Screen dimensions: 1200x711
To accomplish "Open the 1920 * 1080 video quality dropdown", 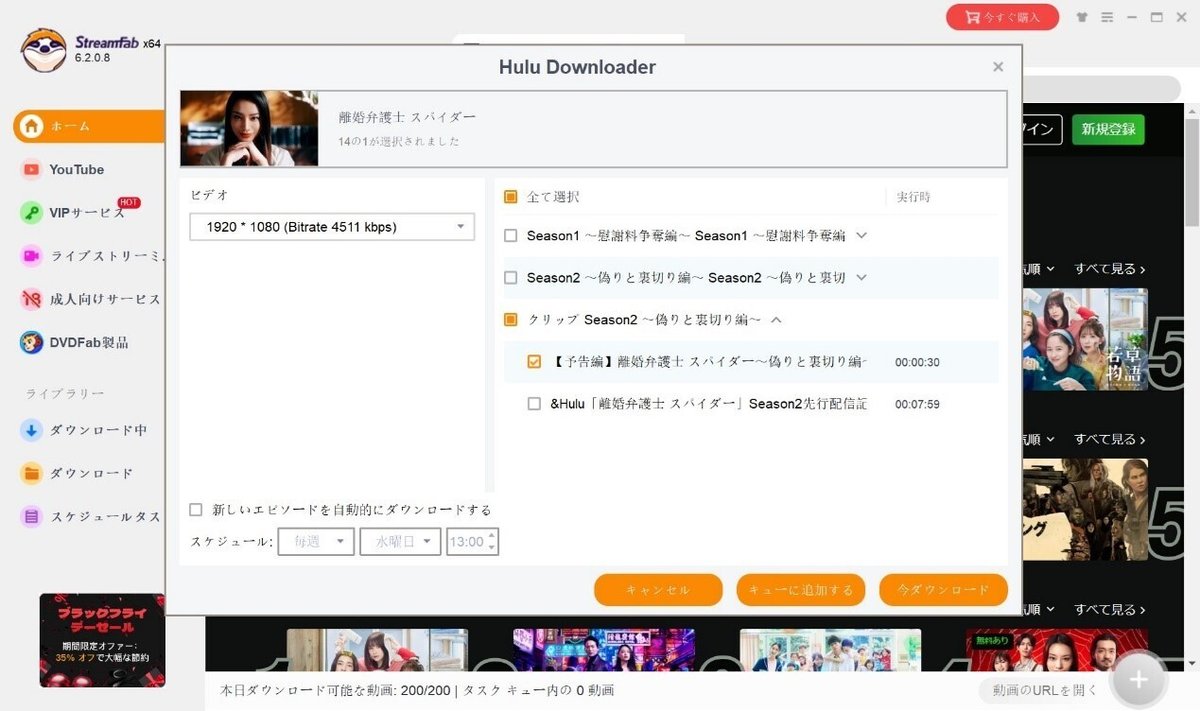I will (x=332, y=227).
